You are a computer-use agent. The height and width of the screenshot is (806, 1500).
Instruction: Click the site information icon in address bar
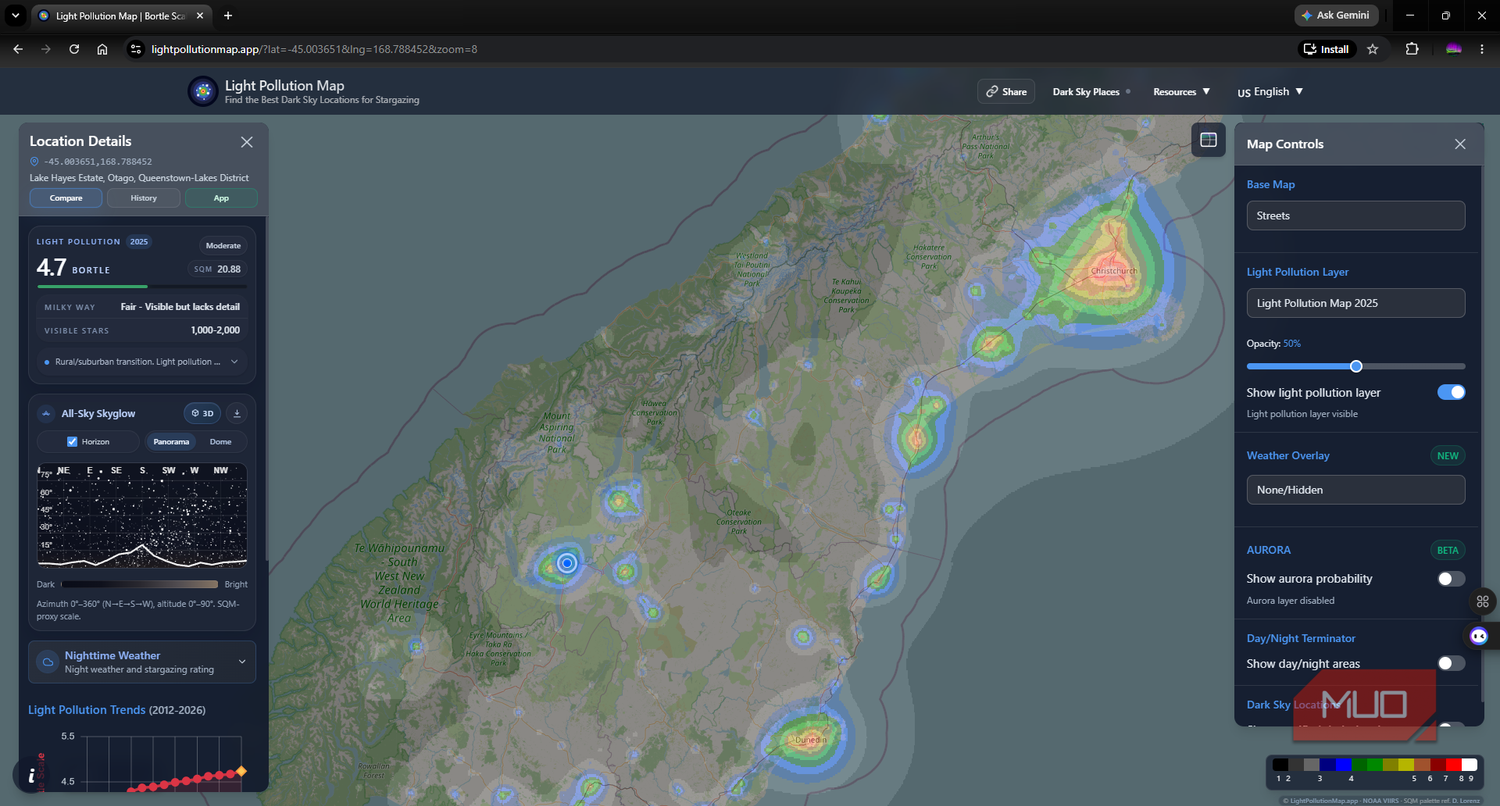click(137, 49)
